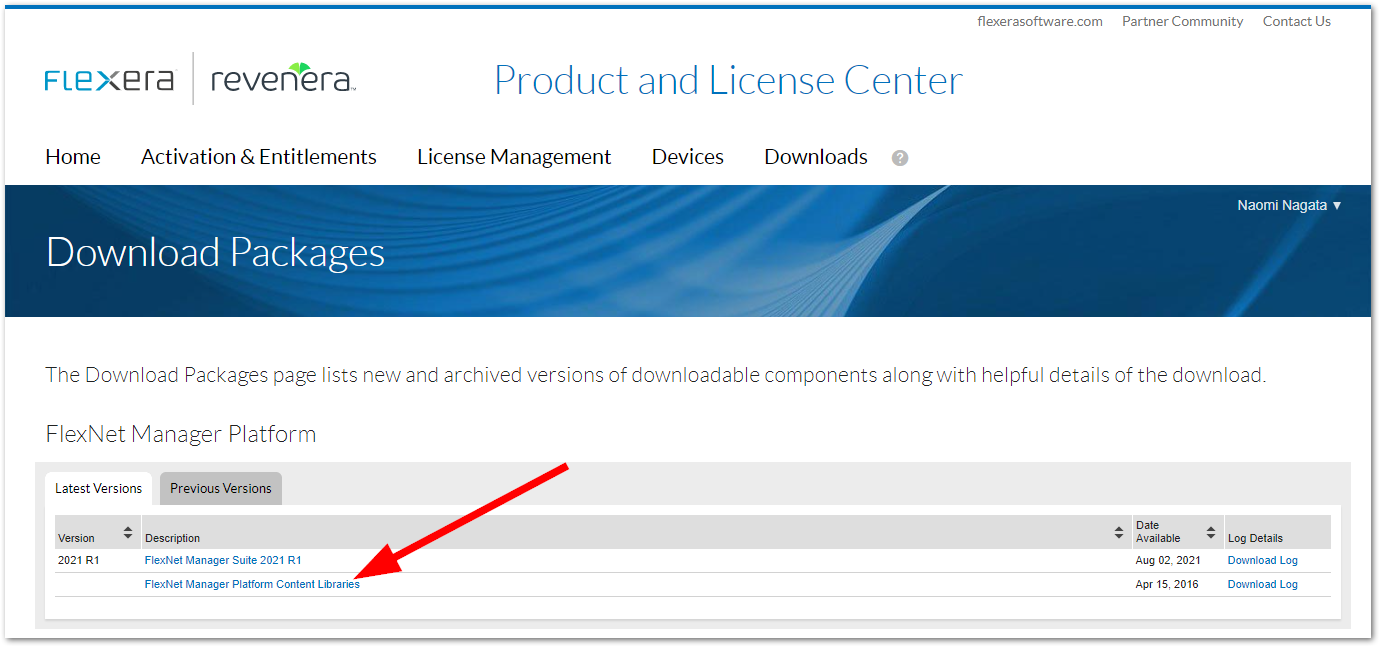Sort by Description column arrows

tap(1119, 532)
